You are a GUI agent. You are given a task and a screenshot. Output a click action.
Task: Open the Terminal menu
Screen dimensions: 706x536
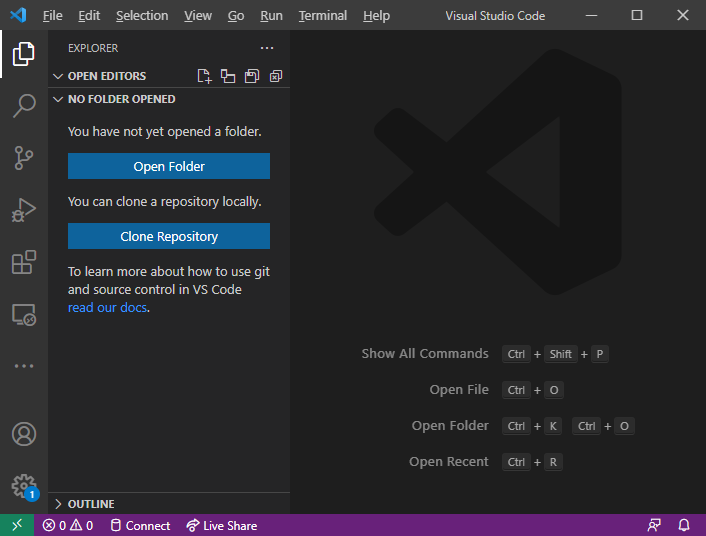tap(323, 16)
